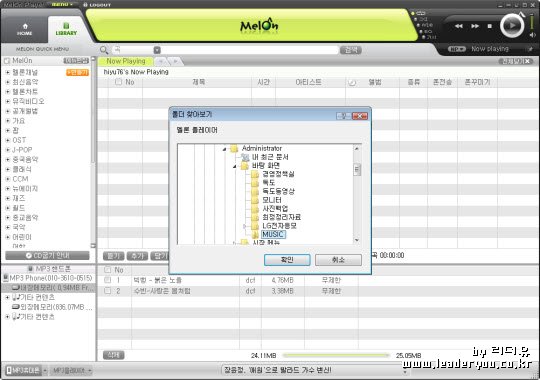Open the search category dropdown
This screenshot has height=380, width=540.
pyautogui.click(x=157, y=50)
